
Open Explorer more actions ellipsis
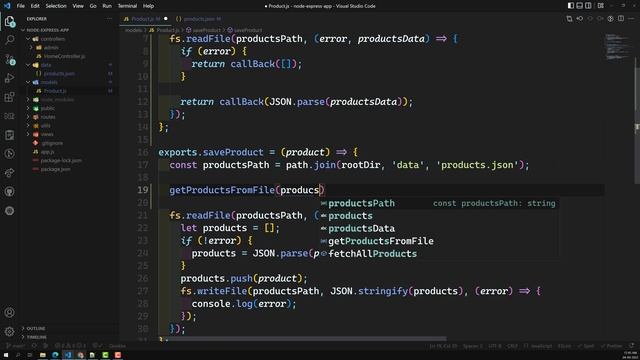109,19
